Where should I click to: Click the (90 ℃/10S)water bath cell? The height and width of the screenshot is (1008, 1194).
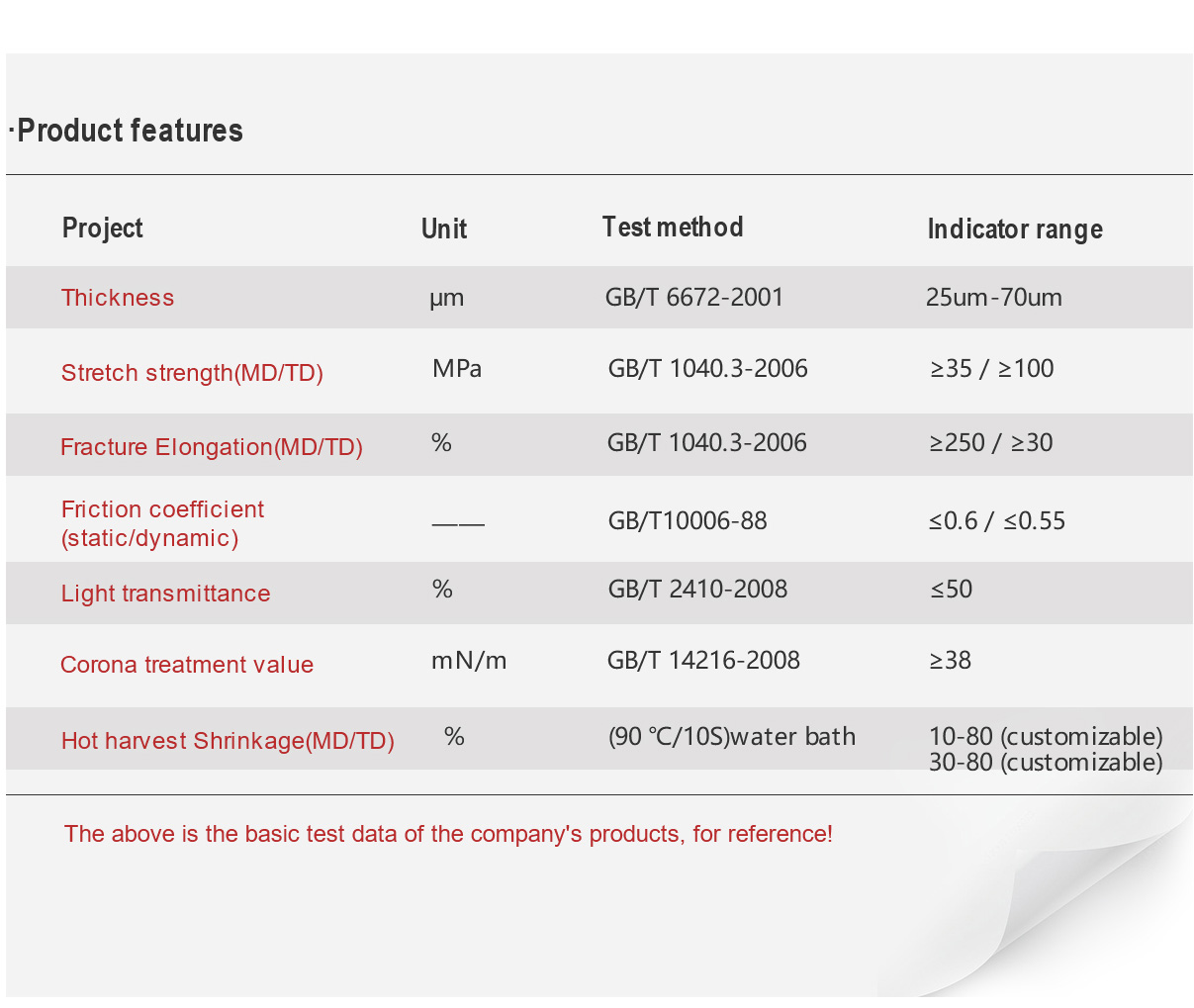[x=732, y=737]
